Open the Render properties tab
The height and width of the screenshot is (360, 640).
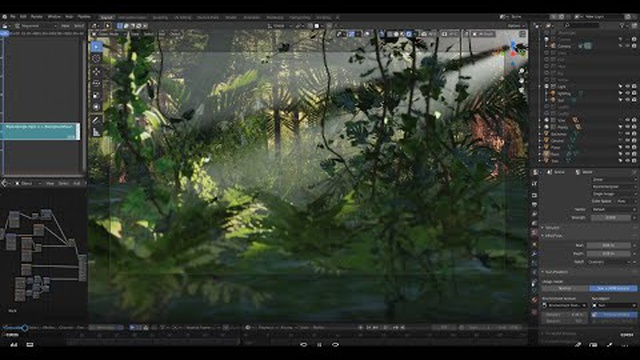pyautogui.click(x=535, y=195)
